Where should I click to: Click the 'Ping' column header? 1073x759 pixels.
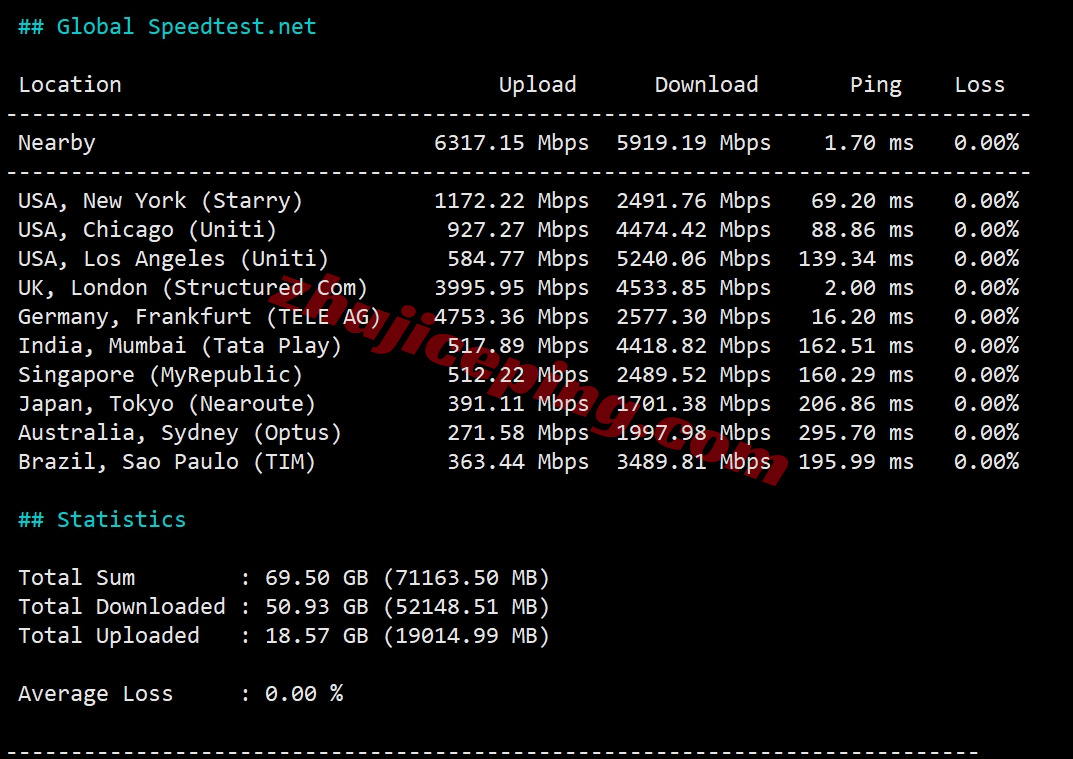coord(875,84)
